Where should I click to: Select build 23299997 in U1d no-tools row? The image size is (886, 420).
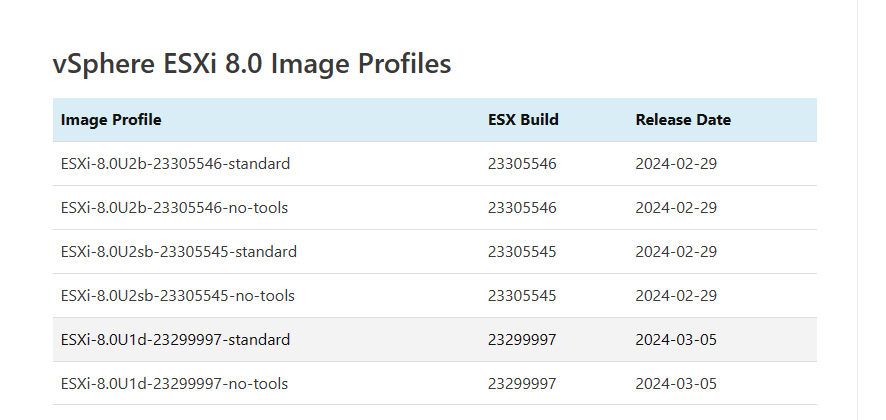522,384
